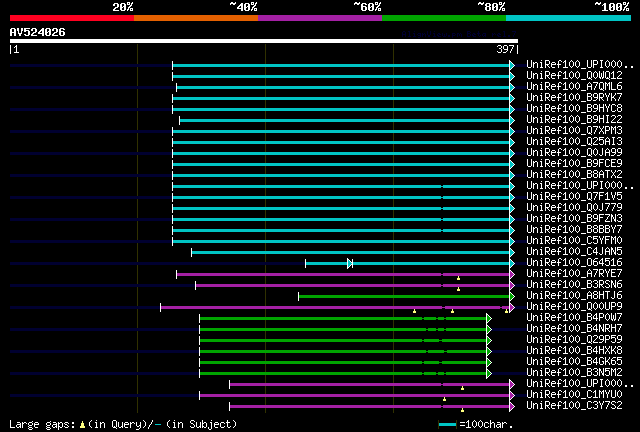This screenshot has width=640, height=432.
Task: Click the green arrowhead ending the B3N5M2 alignment
Action: (489, 374)
